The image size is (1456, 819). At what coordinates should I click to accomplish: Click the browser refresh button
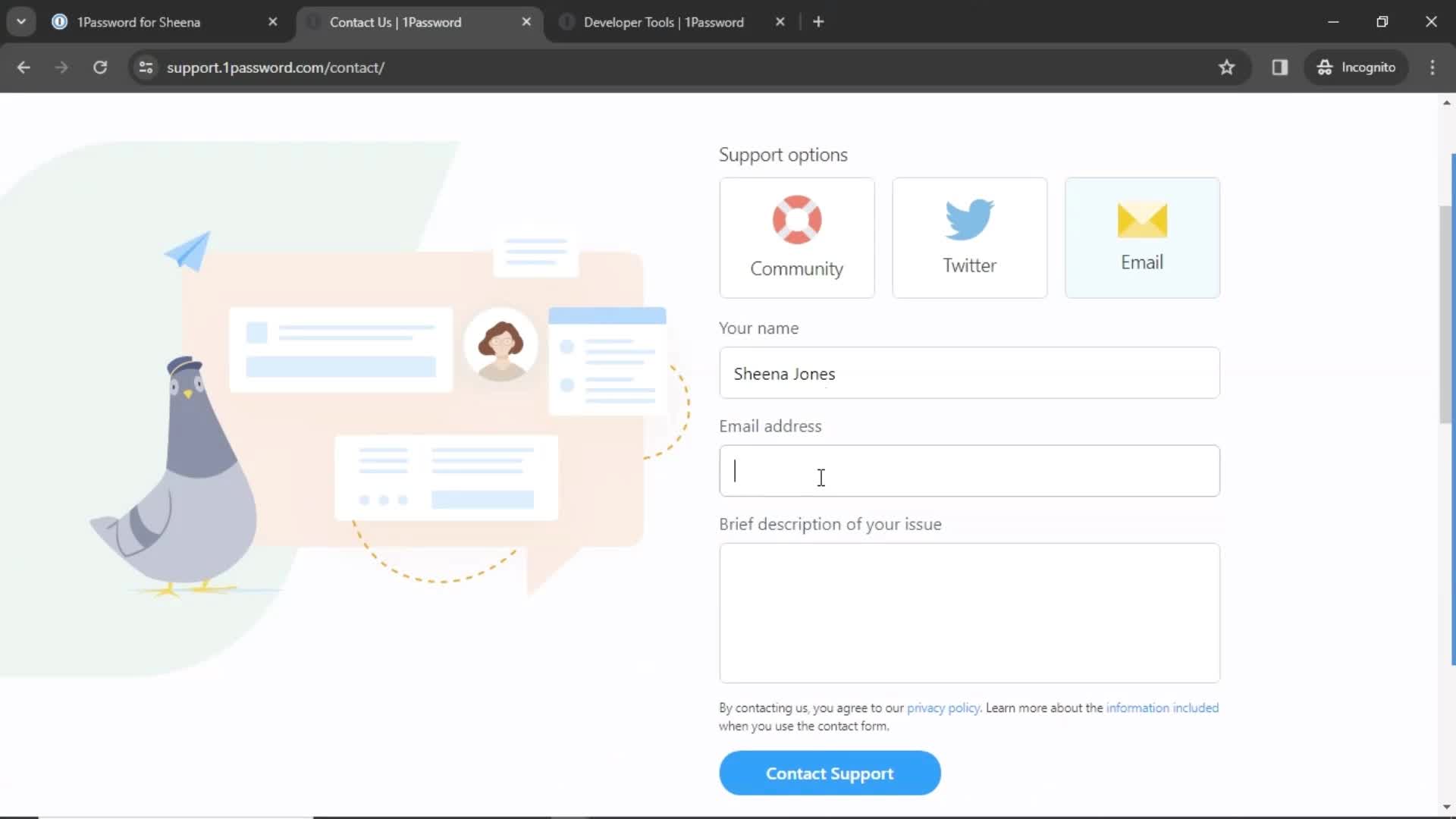100,67
